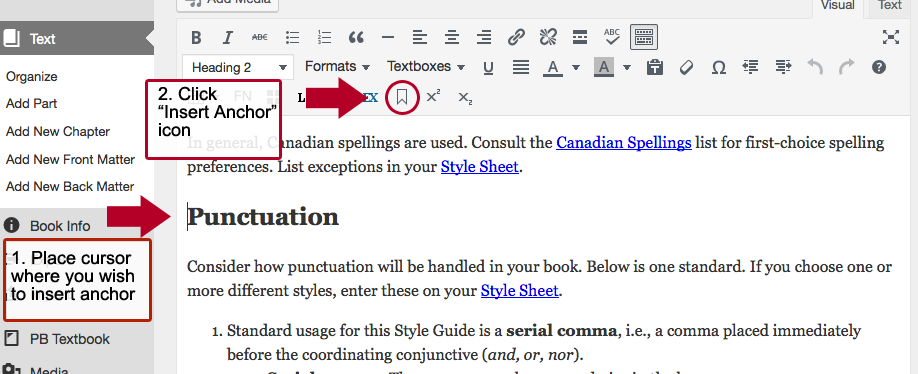Enter distraction-free fullscreen mode
The height and width of the screenshot is (374, 918).
[890, 37]
